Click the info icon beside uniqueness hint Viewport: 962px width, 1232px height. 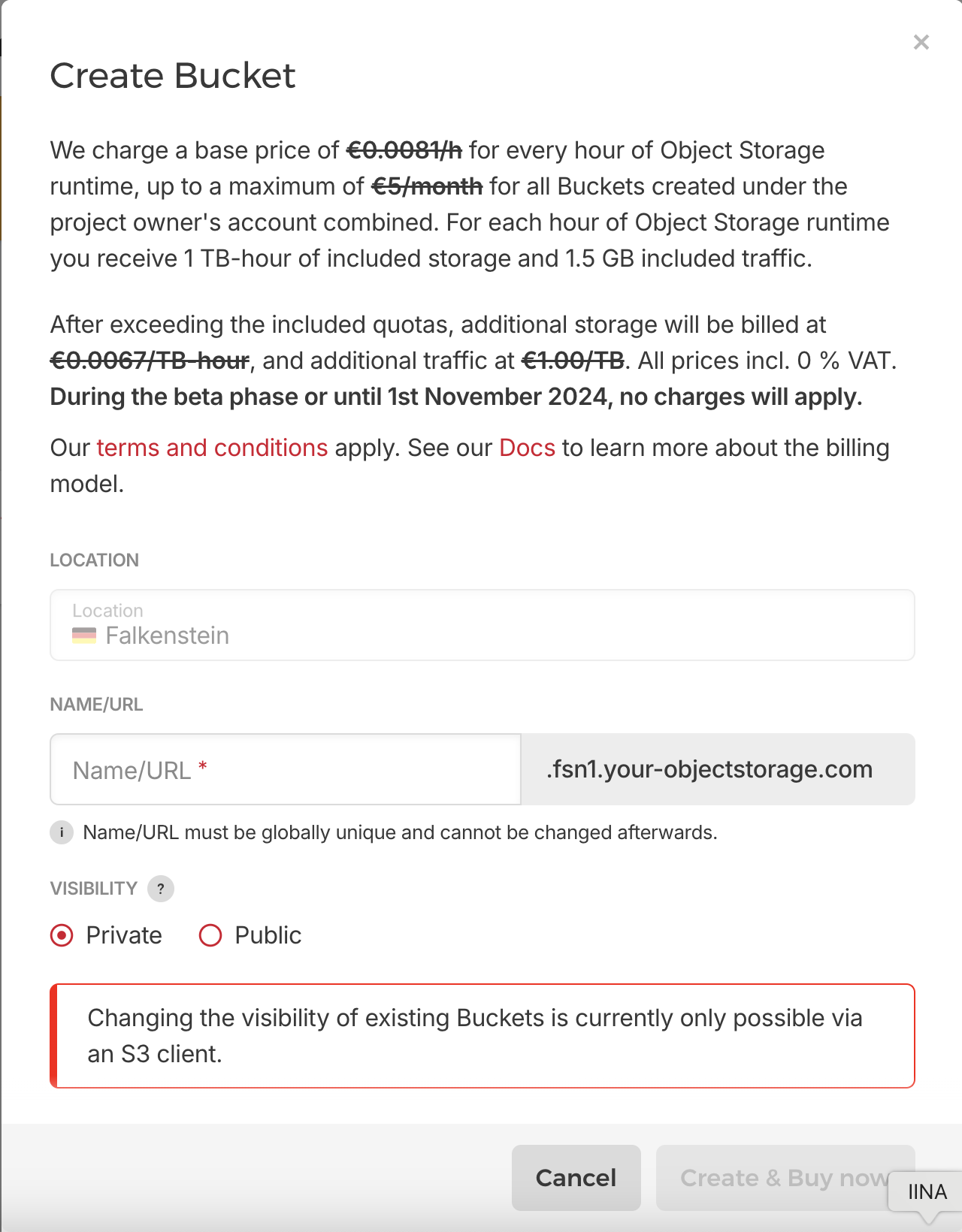[62, 832]
